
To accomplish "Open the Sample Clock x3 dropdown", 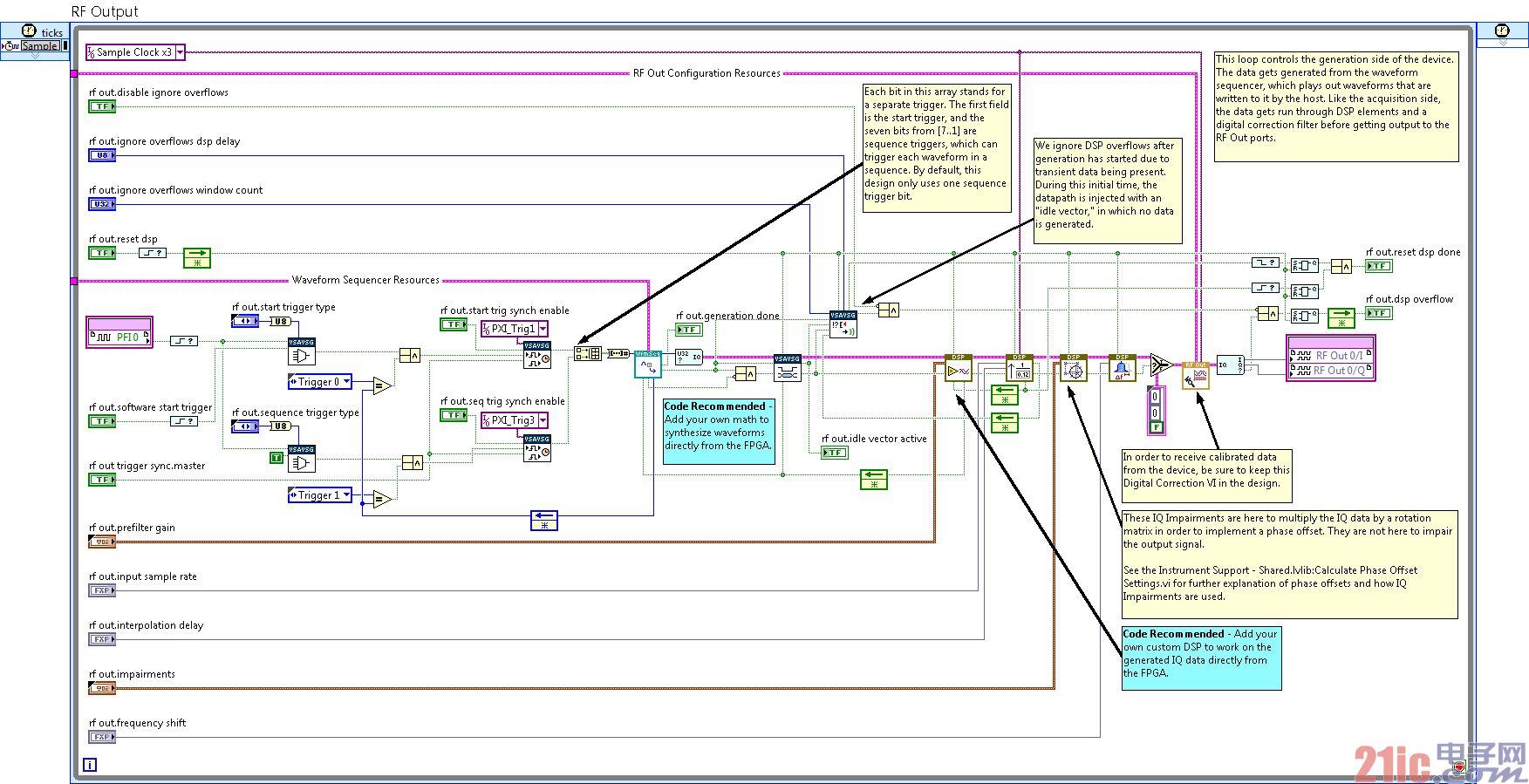I will (x=181, y=52).
